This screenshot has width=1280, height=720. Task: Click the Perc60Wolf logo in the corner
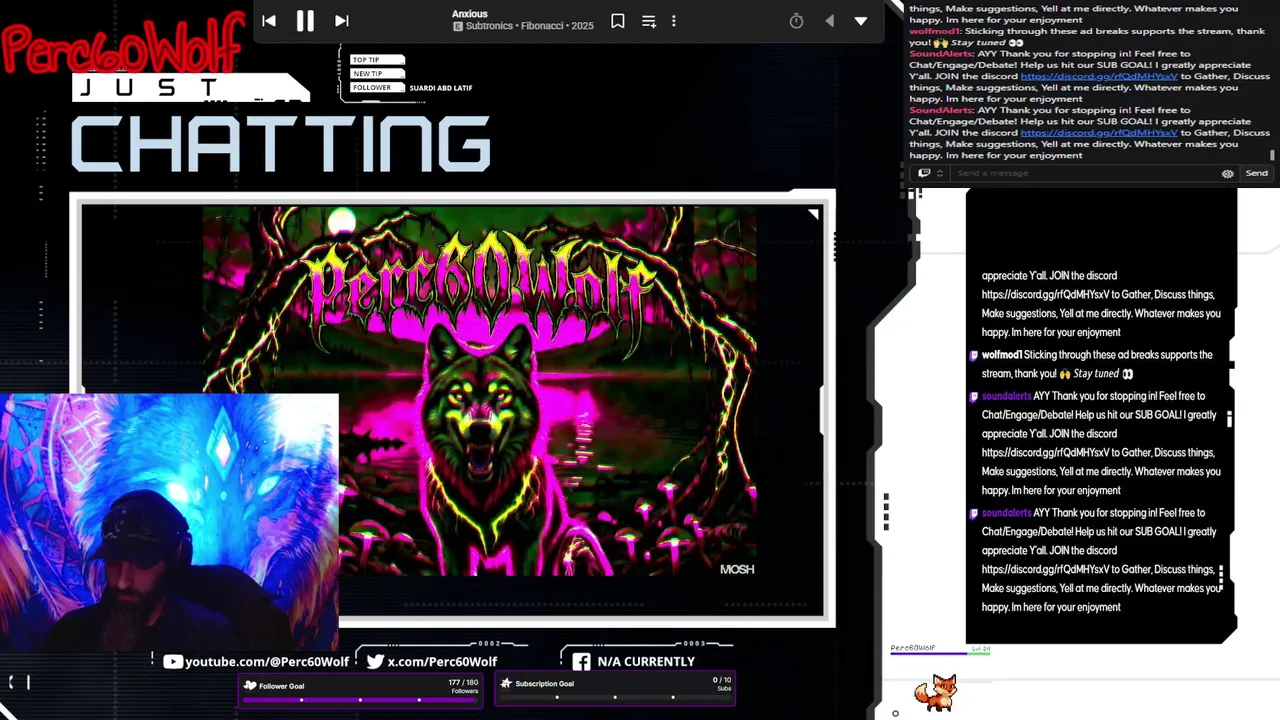click(x=122, y=44)
